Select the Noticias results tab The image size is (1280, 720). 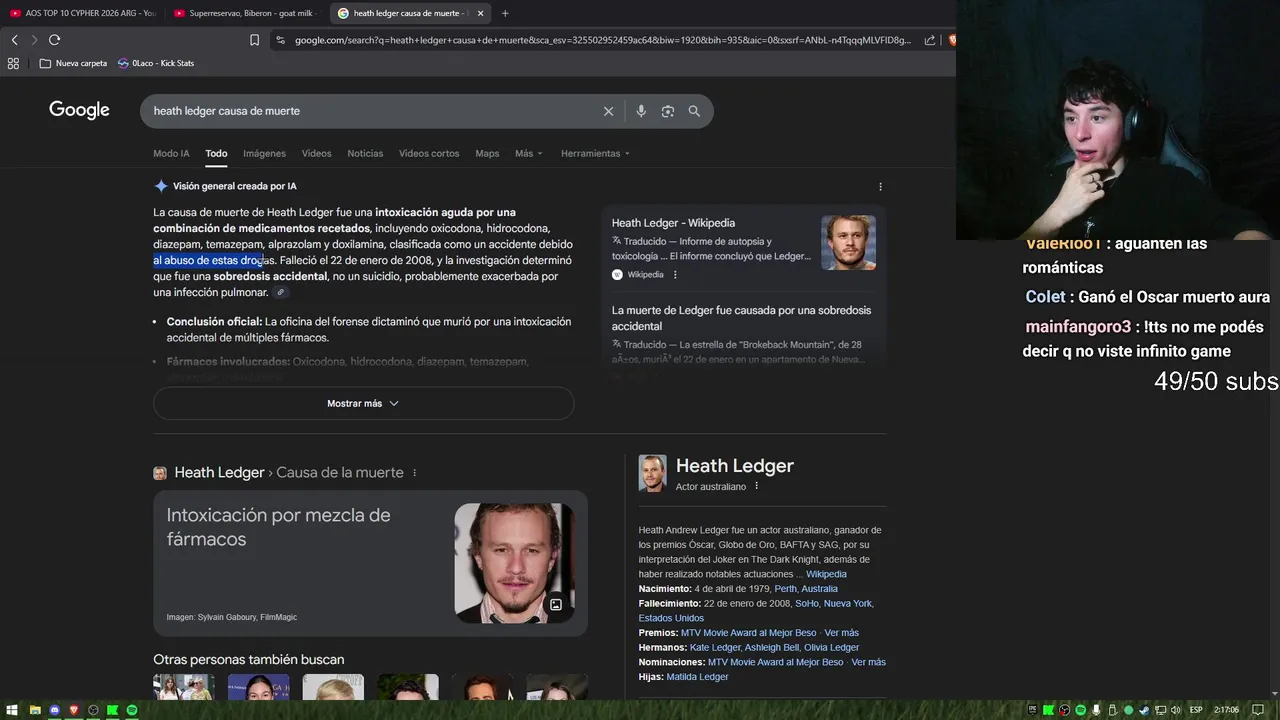[x=365, y=153]
